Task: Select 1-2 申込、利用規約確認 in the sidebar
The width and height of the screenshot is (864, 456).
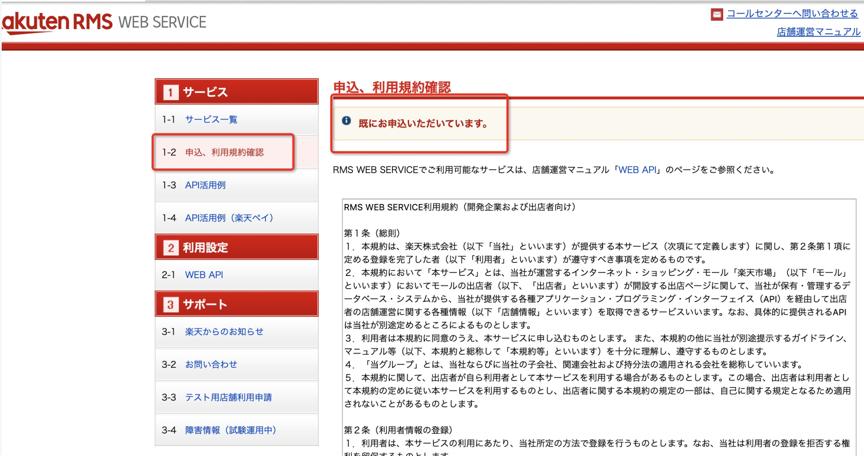Action: (x=224, y=153)
